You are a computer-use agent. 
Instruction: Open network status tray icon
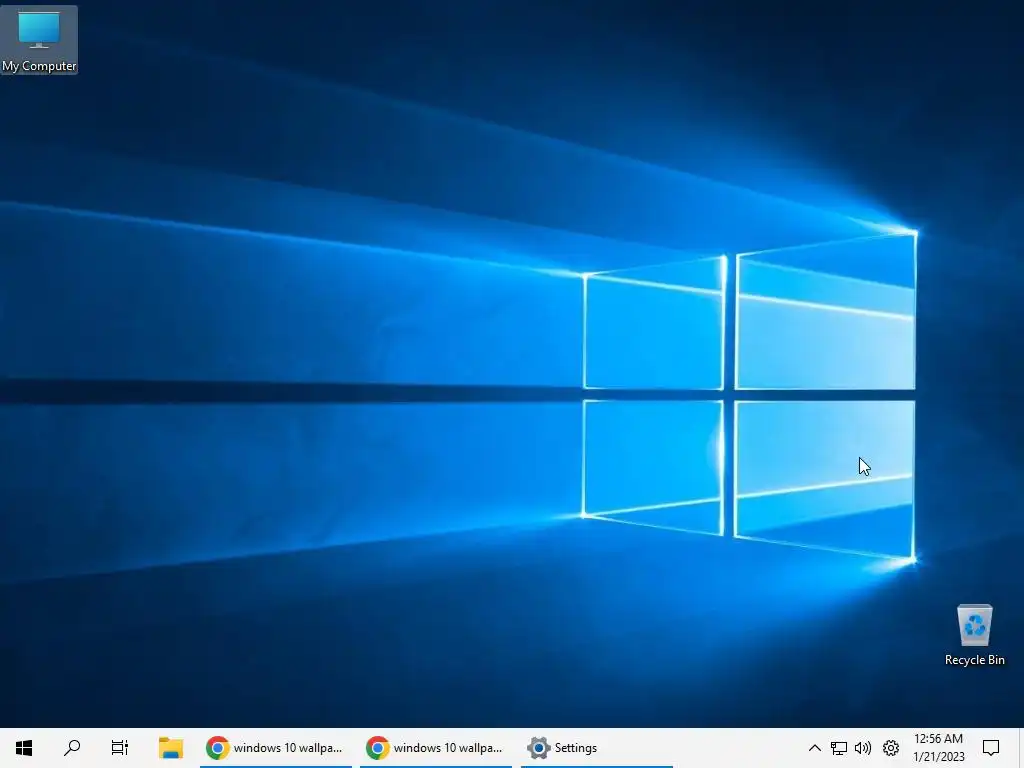tap(839, 748)
